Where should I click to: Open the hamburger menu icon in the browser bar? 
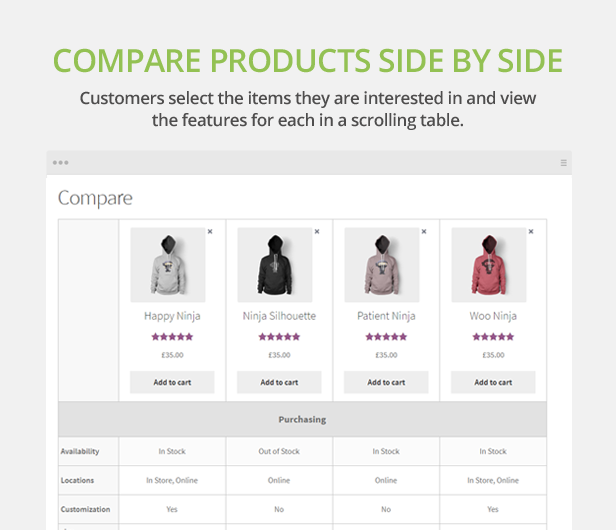(563, 163)
